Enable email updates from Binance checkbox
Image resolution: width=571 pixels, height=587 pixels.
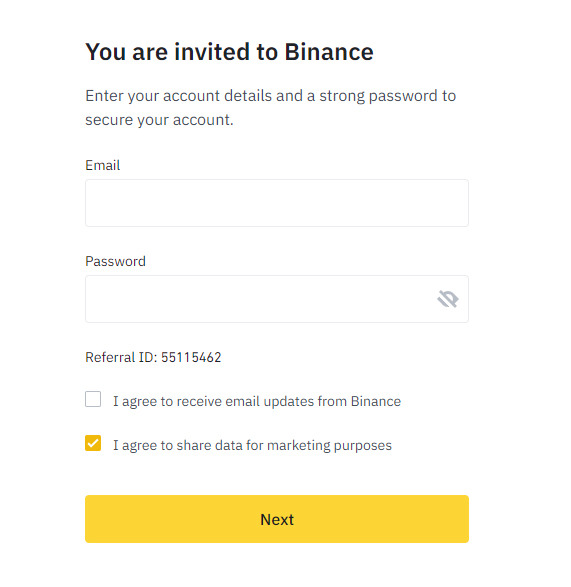click(93, 399)
